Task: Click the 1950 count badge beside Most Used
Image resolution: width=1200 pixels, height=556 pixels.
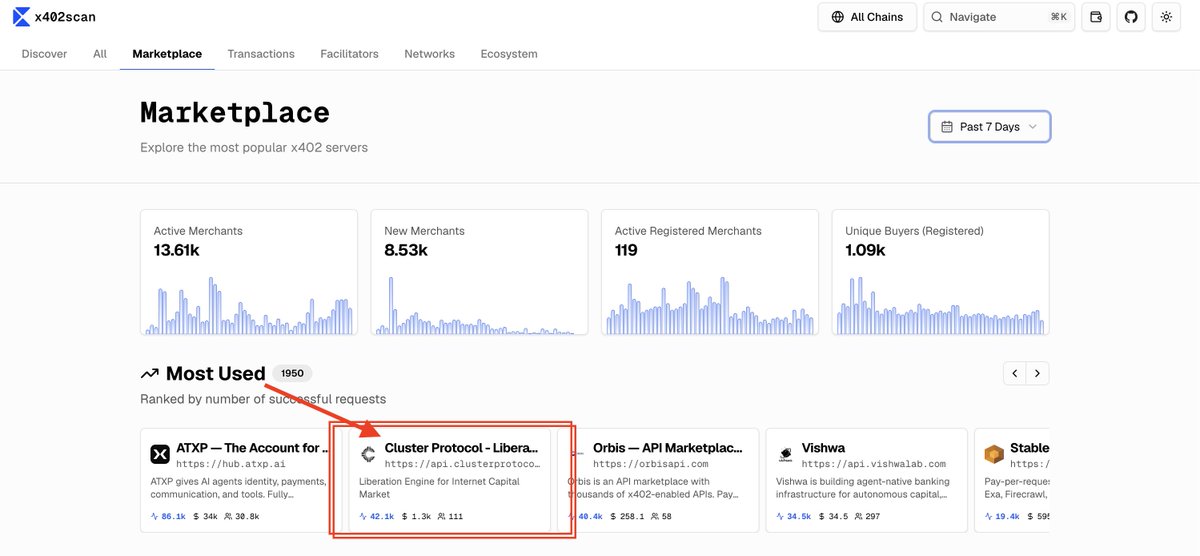Action: (x=292, y=373)
